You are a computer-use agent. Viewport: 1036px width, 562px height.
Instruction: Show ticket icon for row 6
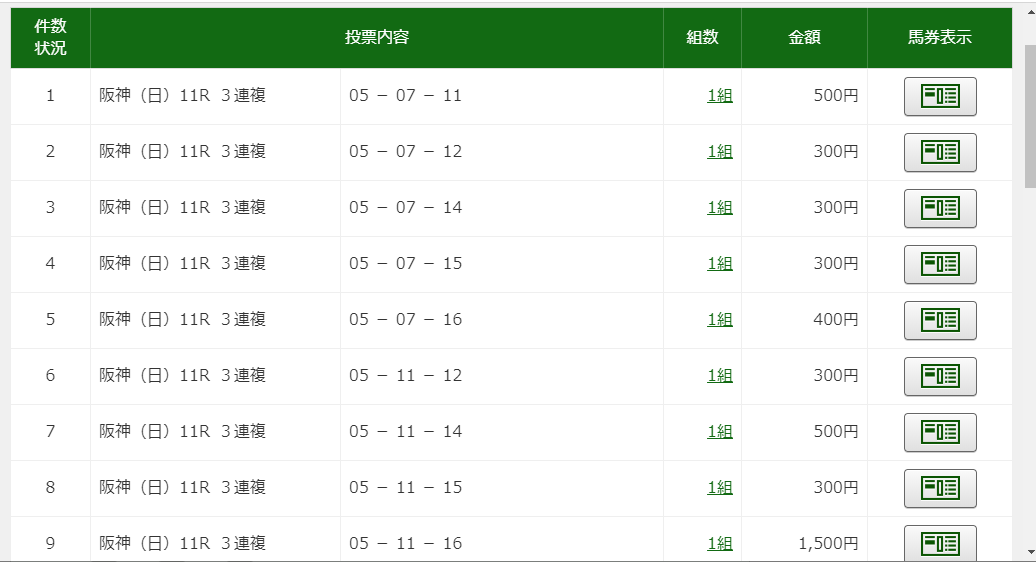point(940,376)
